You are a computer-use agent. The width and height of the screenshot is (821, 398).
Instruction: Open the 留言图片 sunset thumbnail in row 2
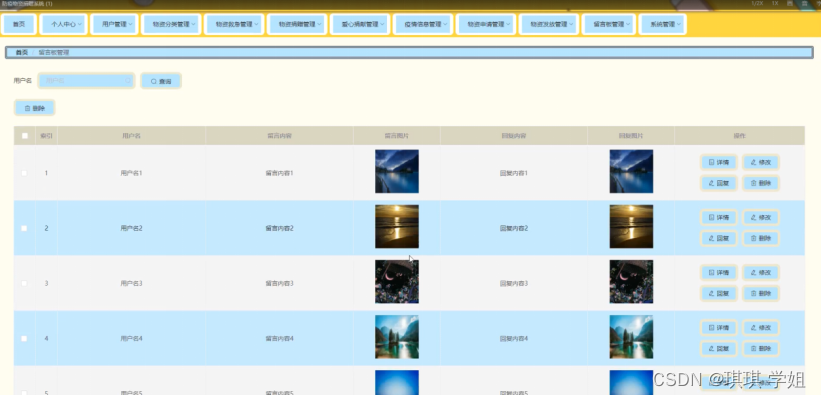point(397,226)
